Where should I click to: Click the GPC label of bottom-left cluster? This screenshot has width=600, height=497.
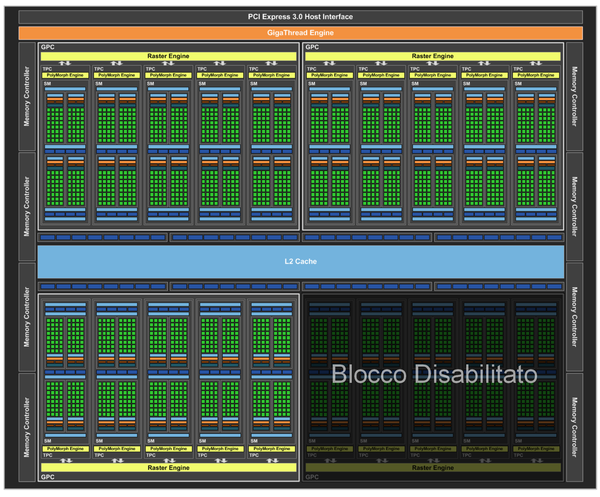coord(48,477)
